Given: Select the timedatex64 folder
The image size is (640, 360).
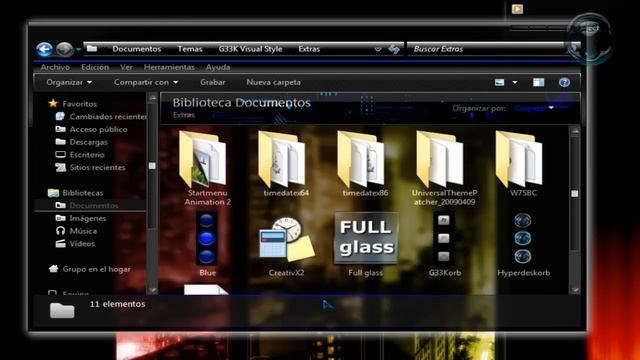Looking at the screenshot, I should [x=286, y=164].
